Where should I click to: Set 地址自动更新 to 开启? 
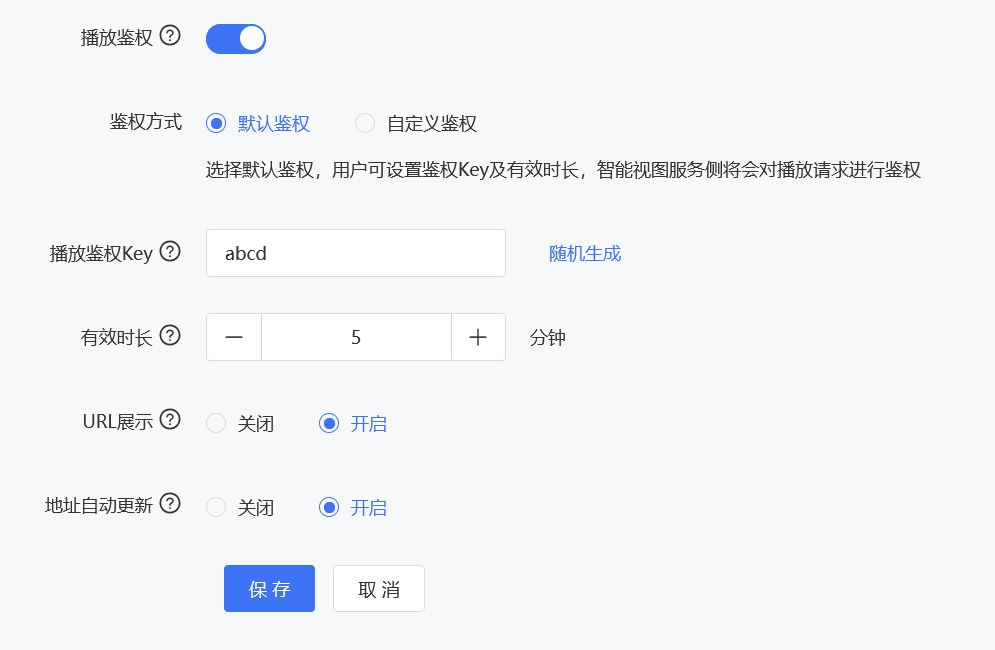click(x=329, y=507)
